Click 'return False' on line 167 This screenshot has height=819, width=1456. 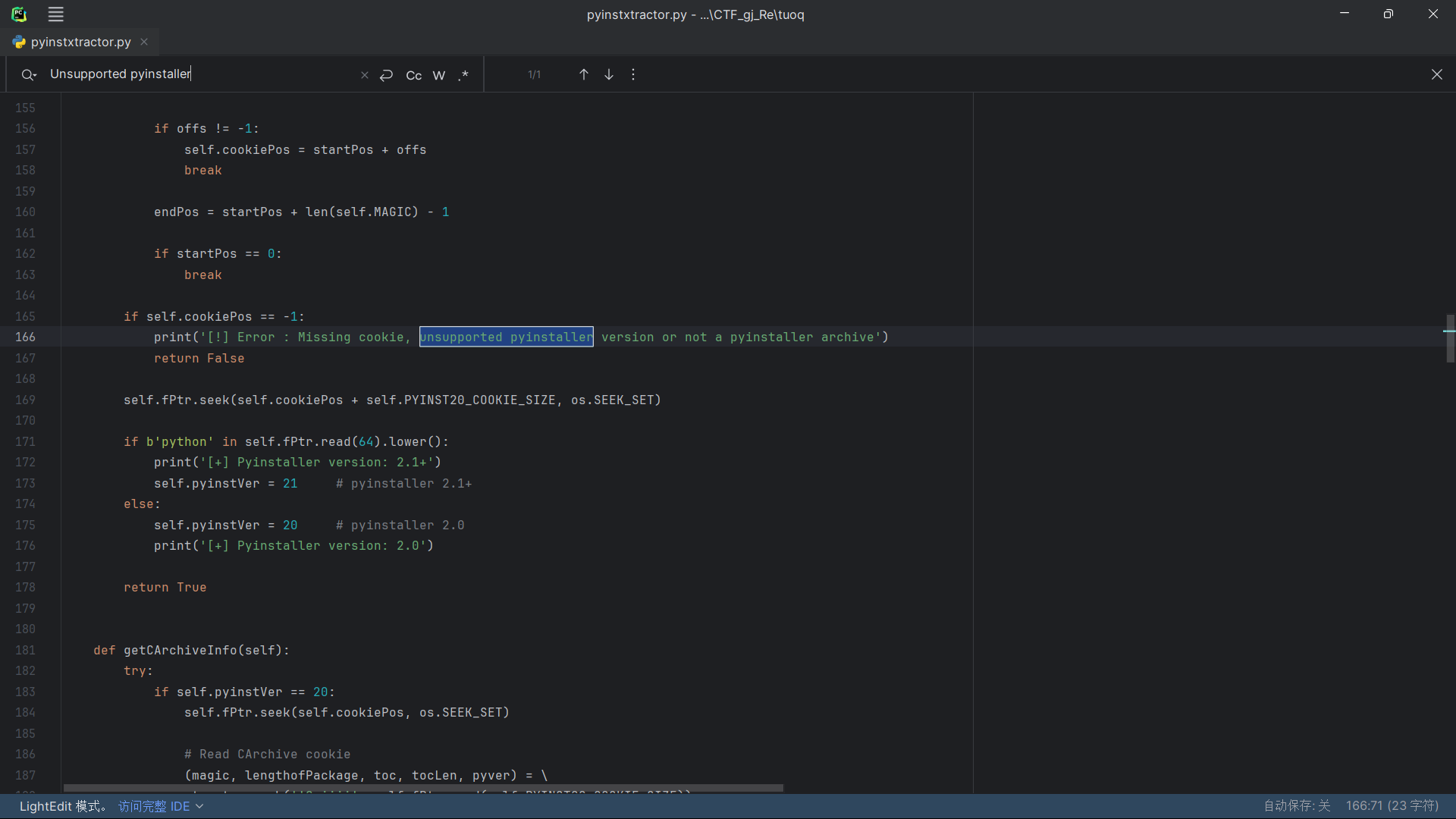click(199, 358)
